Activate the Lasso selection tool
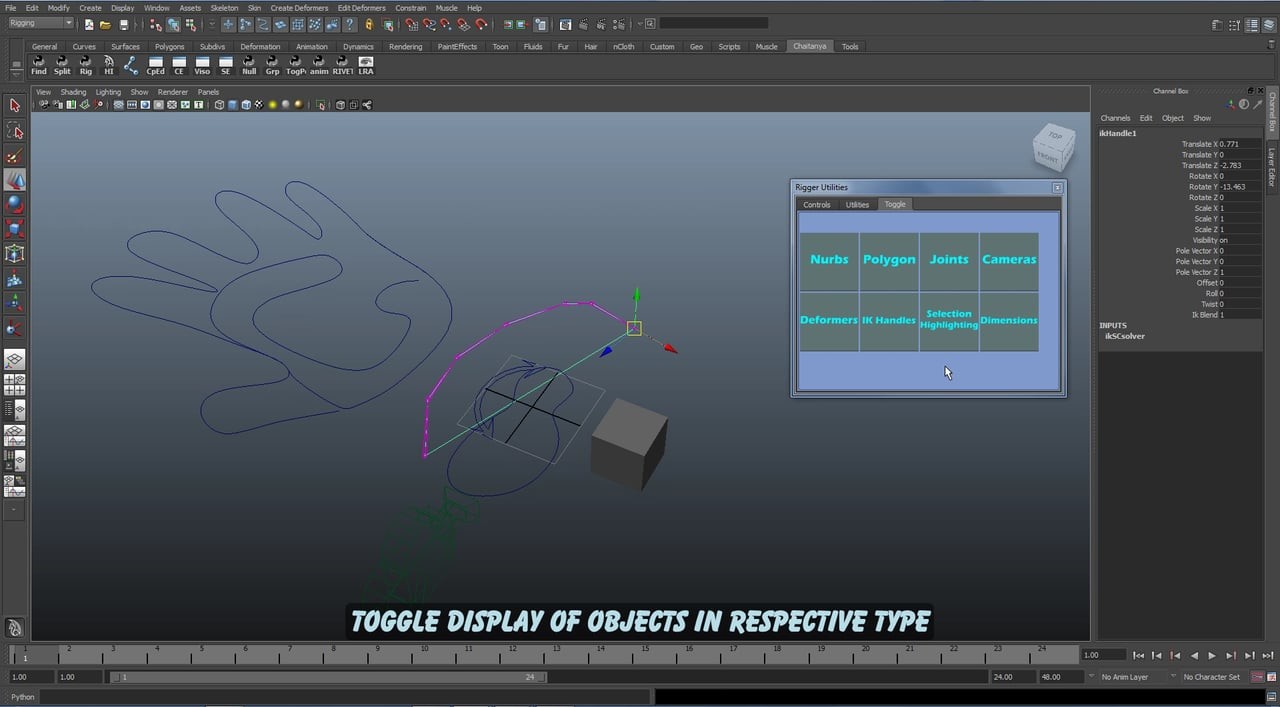Image resolution: width=1280 pixels, height=707 pixels. 15,130
